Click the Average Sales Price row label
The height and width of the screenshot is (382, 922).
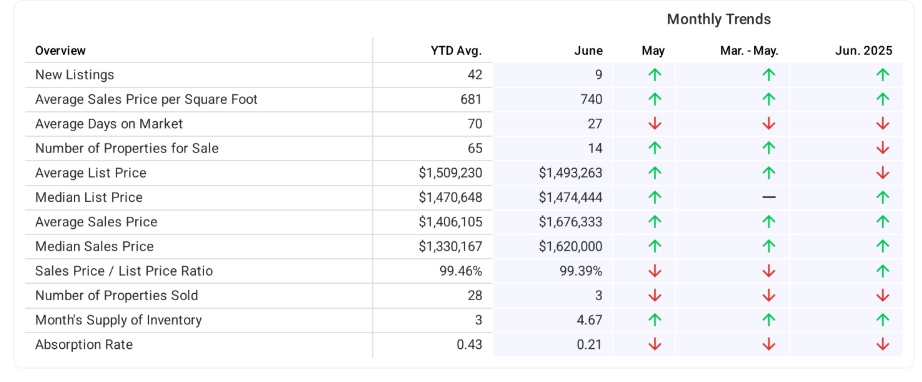point(96,222)
